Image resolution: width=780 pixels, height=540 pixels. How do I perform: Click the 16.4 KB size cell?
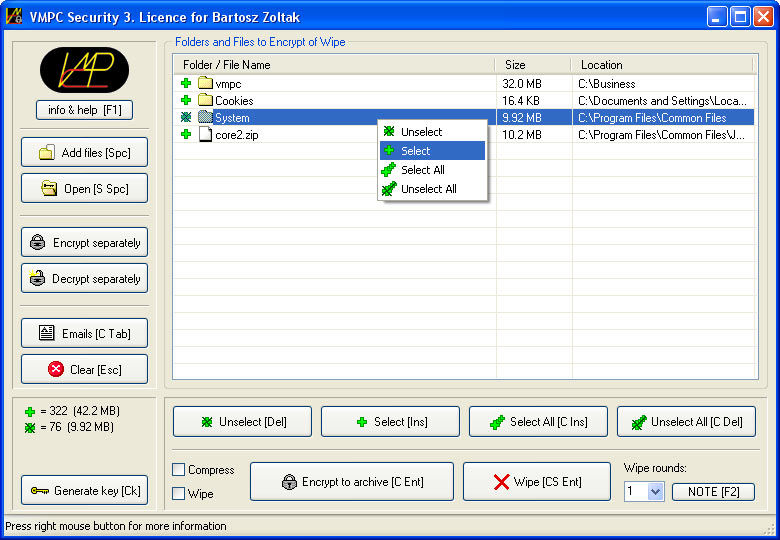point(521,100)
